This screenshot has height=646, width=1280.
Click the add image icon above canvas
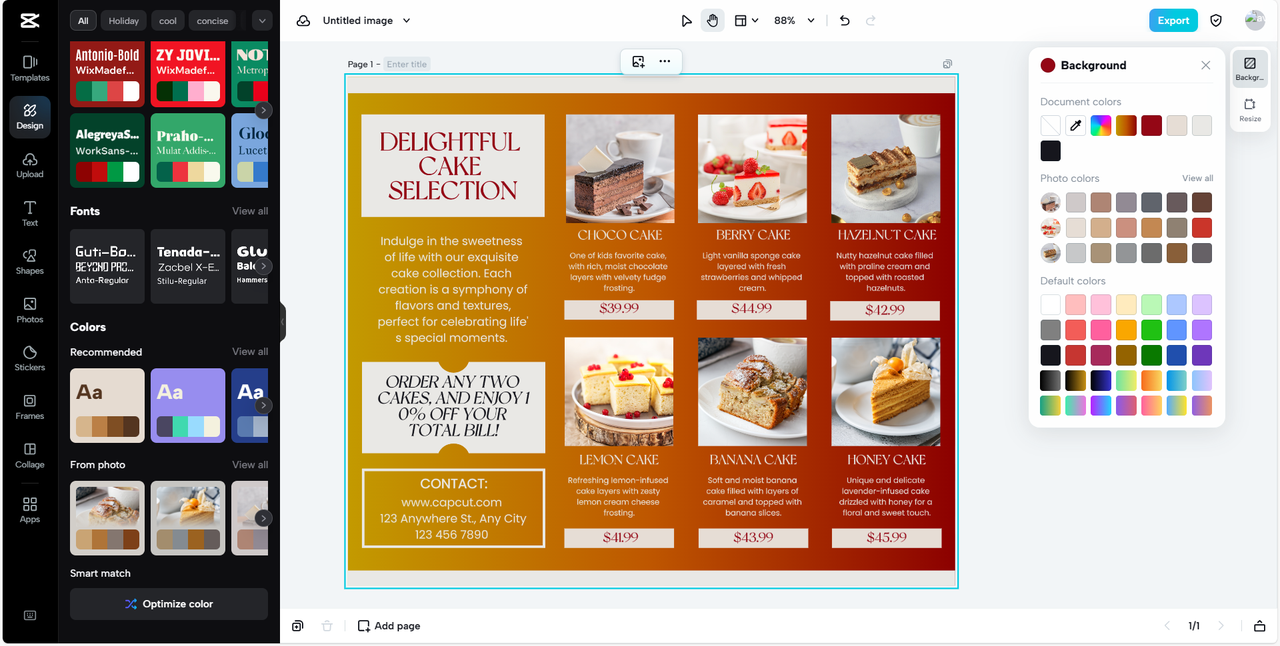coord(638,62)
